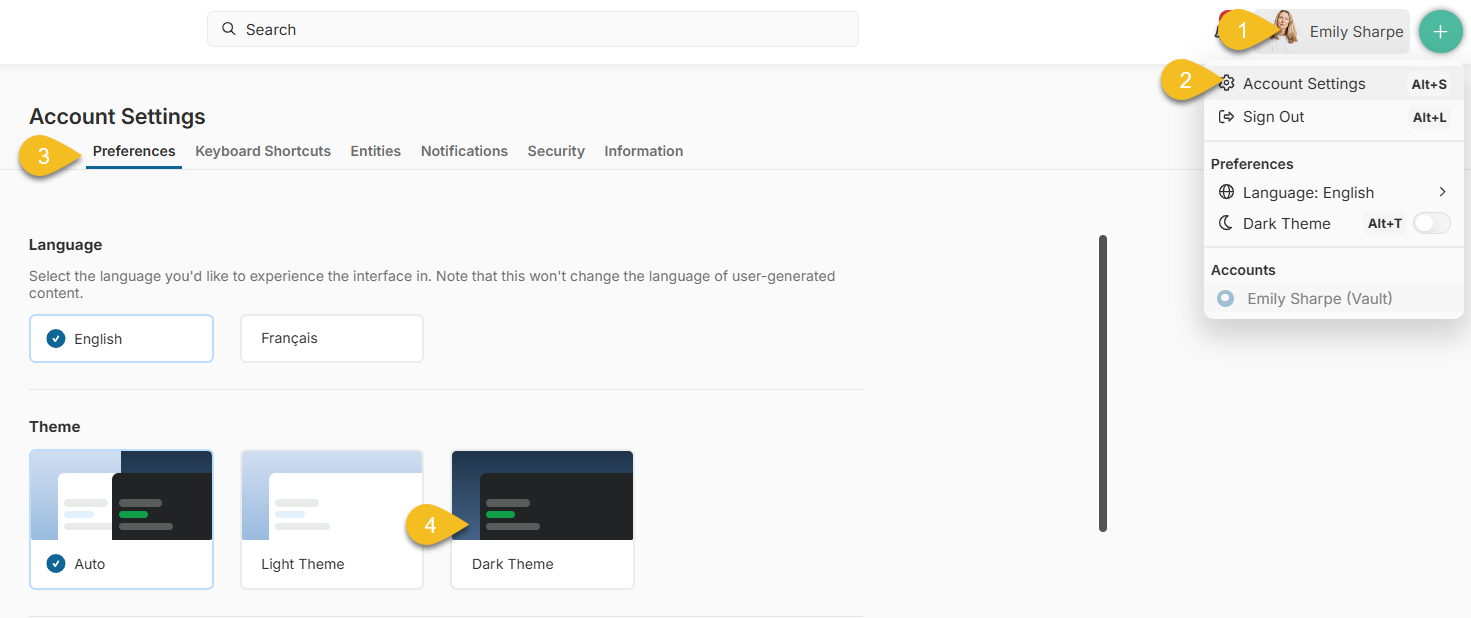Switch to the Keyboard Shortcuts tab

point(262,151)
